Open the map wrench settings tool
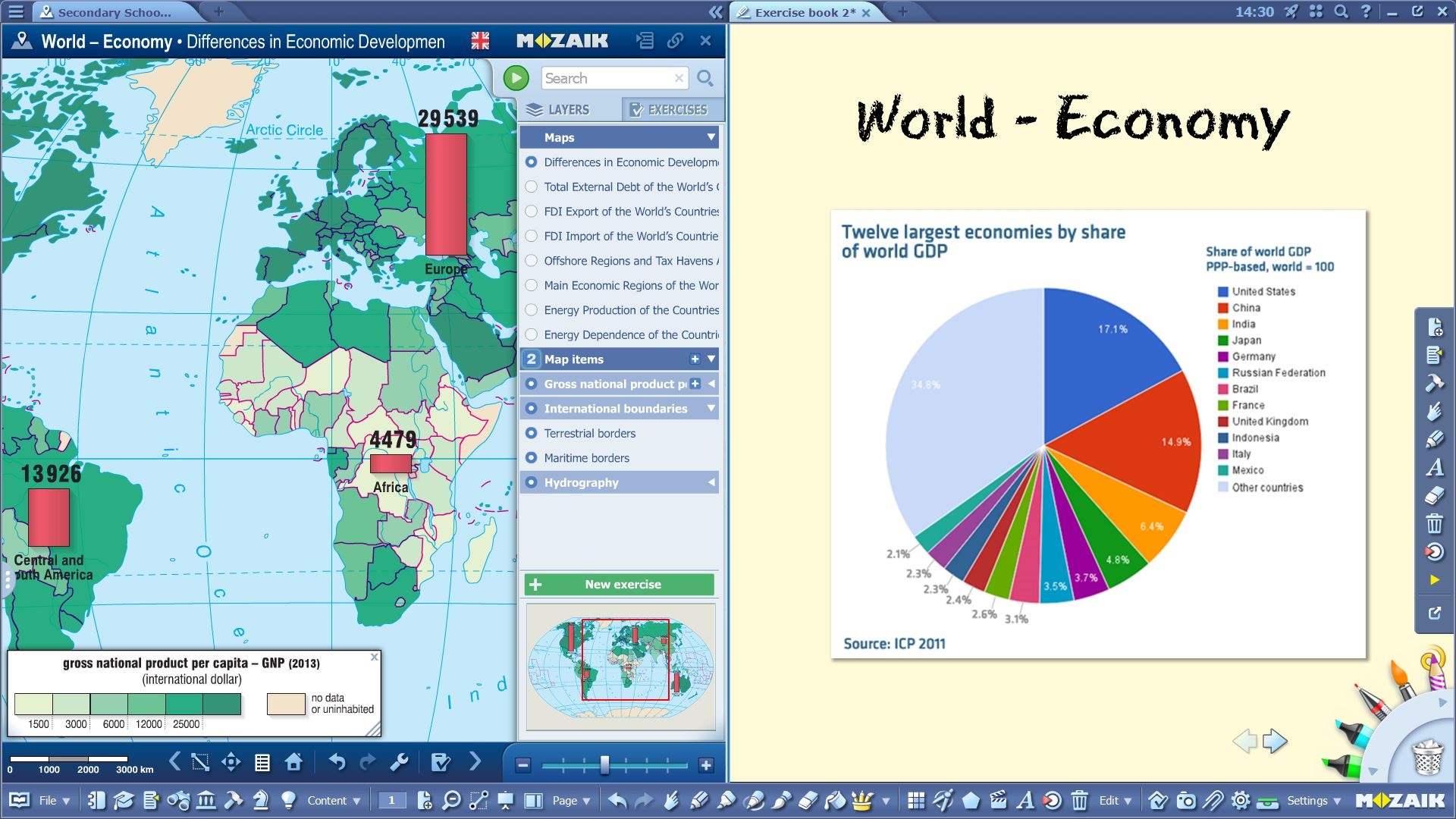 [399, 762]
